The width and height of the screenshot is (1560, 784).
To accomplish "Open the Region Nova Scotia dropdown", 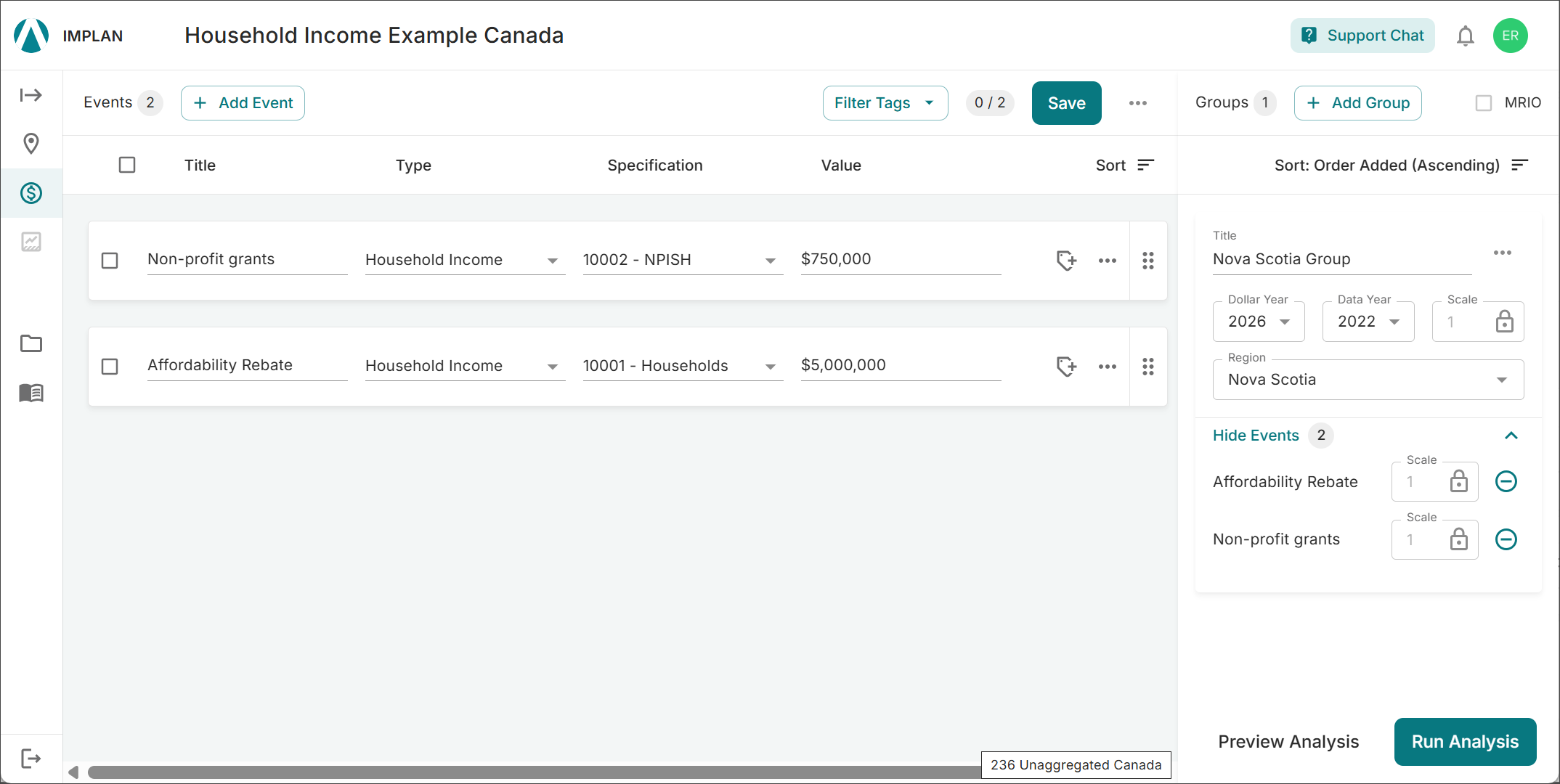I will (x=1368, y=380).
